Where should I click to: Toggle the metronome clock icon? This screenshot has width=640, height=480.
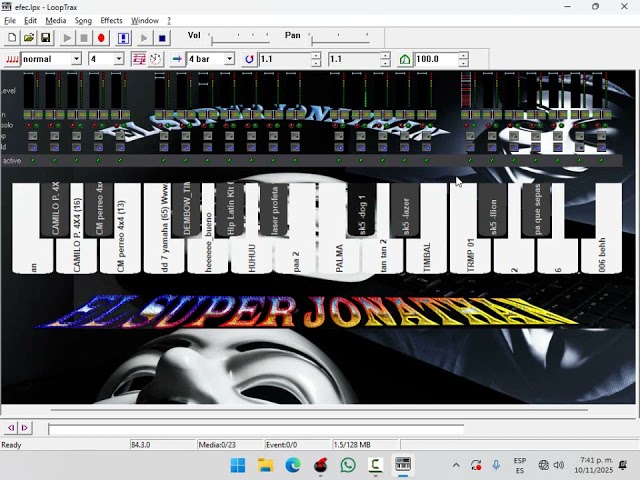[x=155, y=59]
